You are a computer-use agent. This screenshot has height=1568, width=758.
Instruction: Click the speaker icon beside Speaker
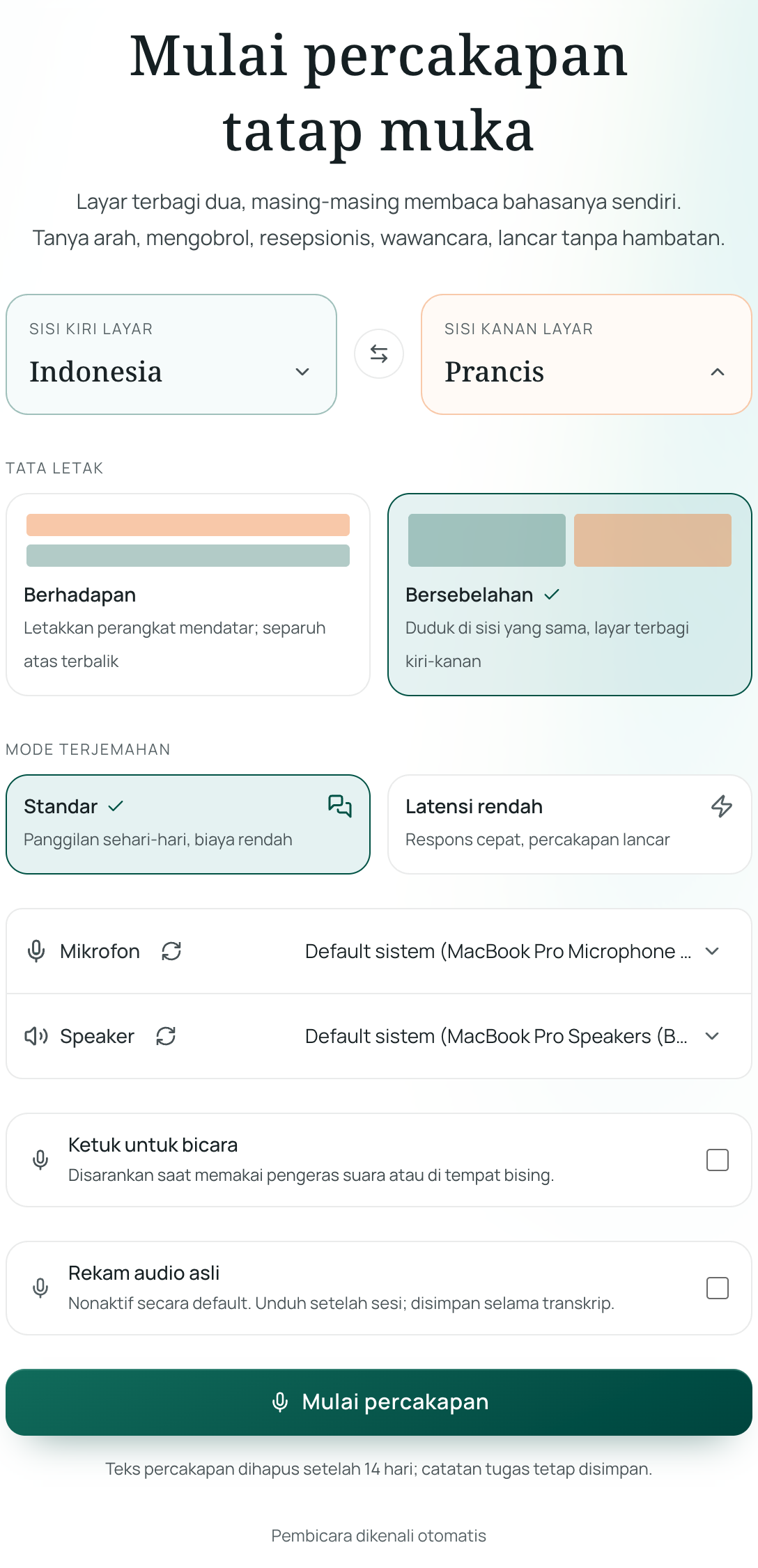pos(36,1036)
